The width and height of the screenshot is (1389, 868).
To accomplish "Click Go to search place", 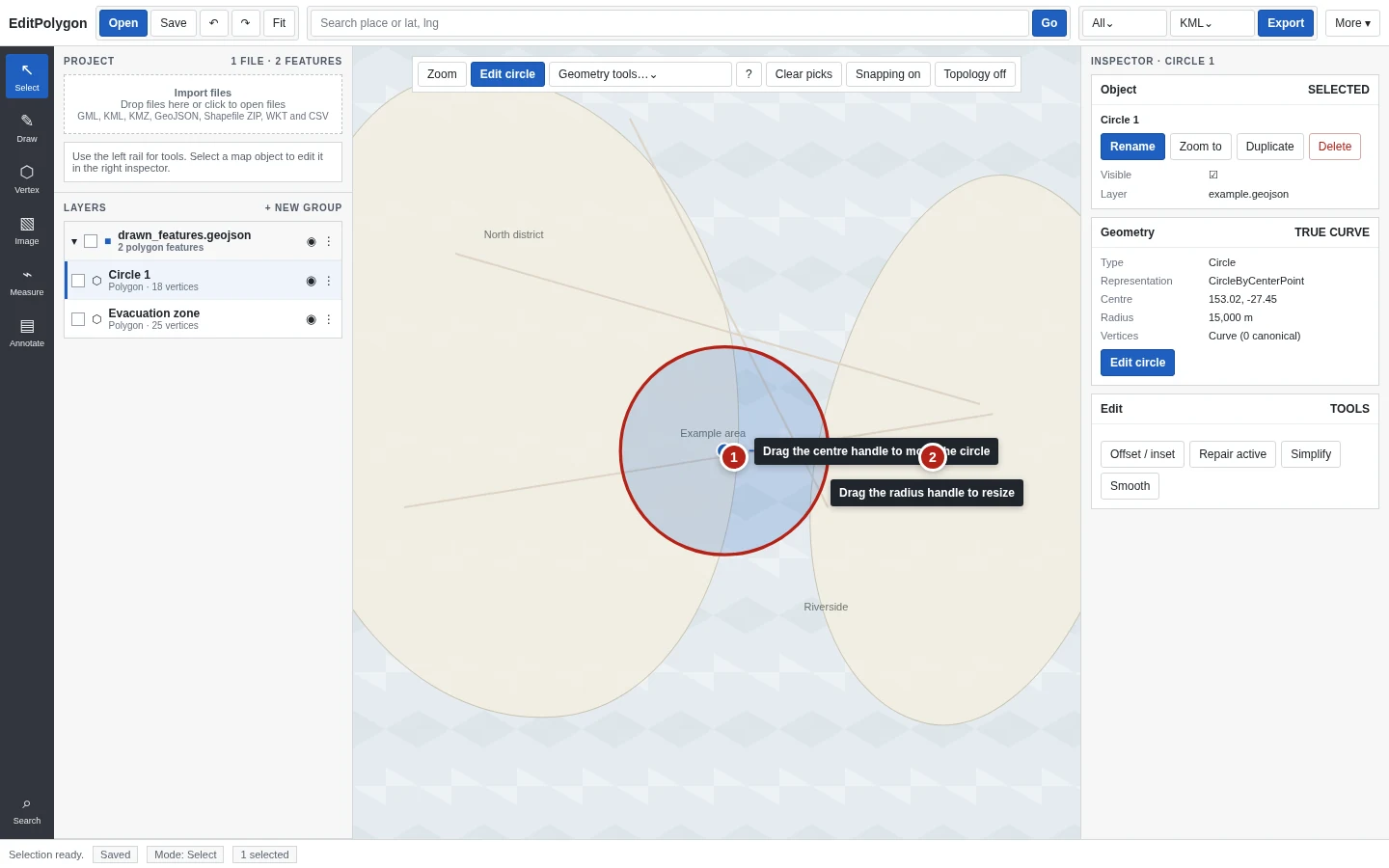I will coord(1049,23).
